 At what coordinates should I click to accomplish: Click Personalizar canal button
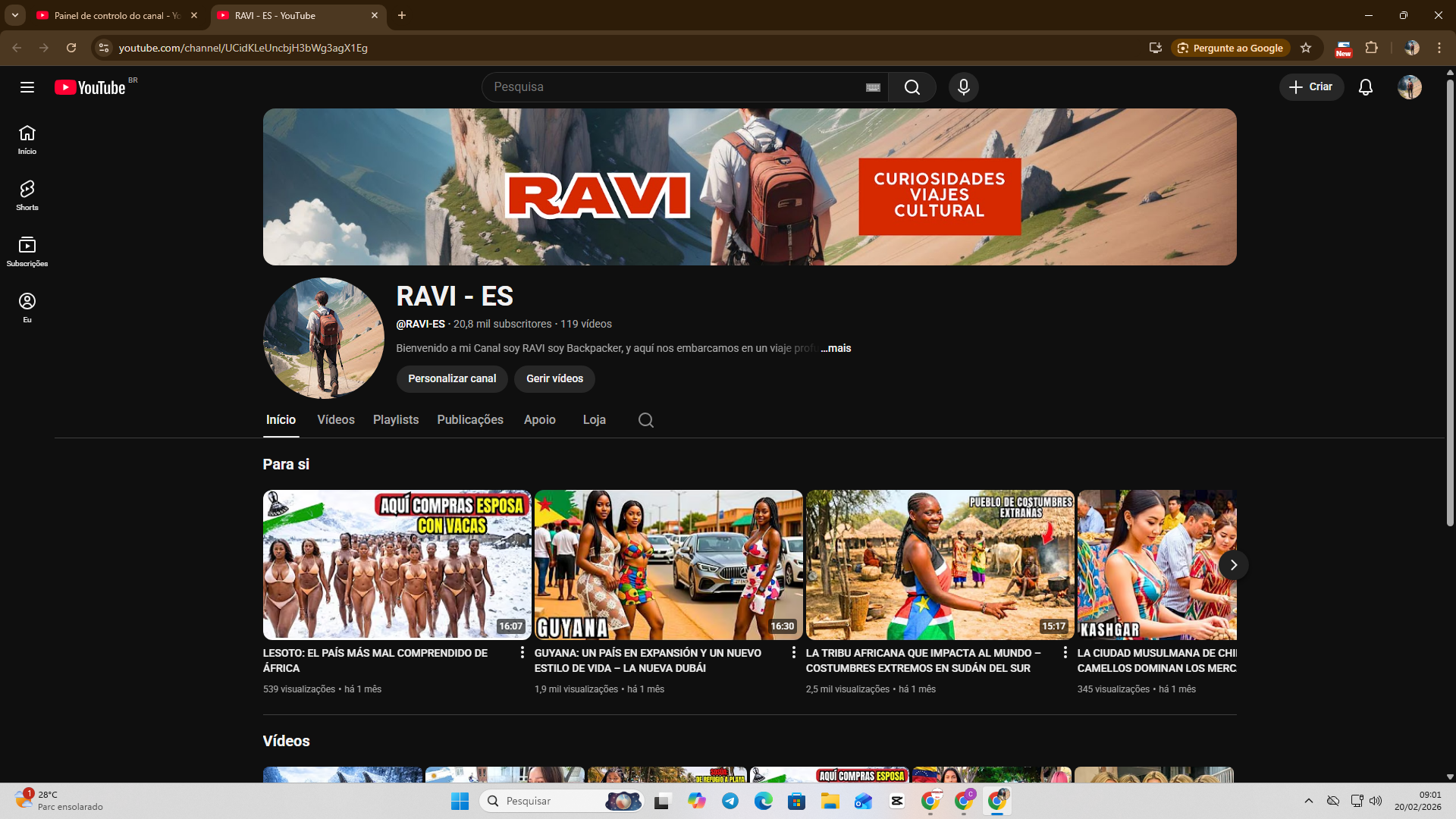pyautogui.click(x=452, y=378)
